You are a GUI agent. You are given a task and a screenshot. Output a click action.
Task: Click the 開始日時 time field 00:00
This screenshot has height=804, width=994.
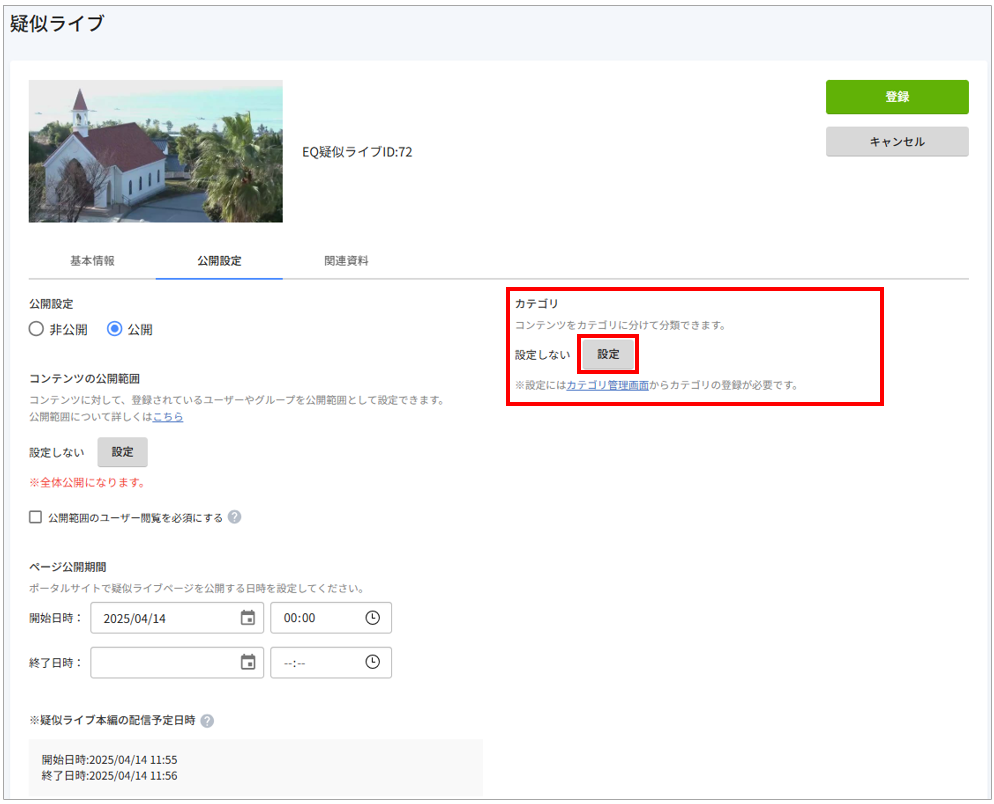coord(331,618)
